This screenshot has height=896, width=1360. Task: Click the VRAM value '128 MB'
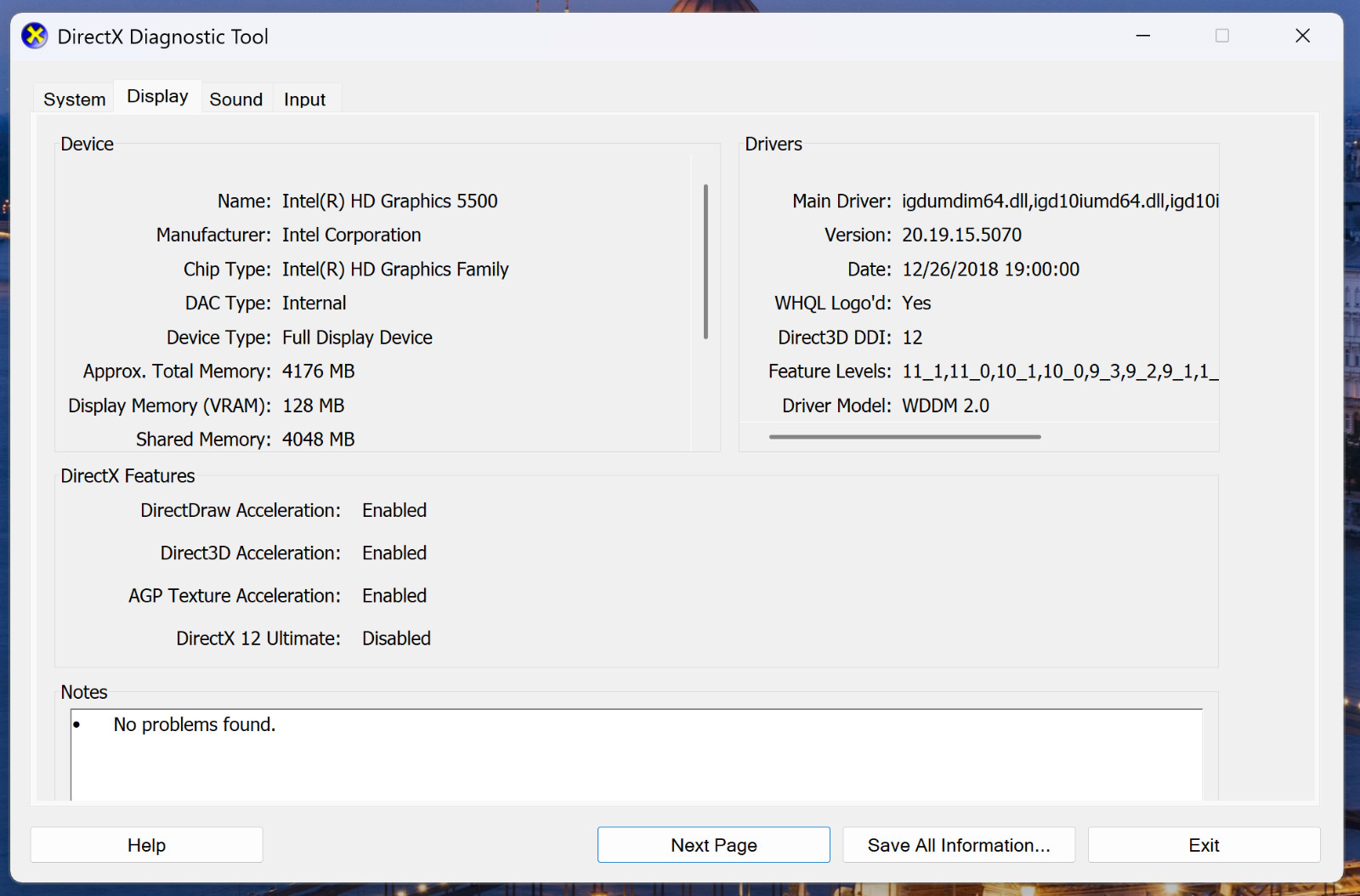(x=314, y=405)
